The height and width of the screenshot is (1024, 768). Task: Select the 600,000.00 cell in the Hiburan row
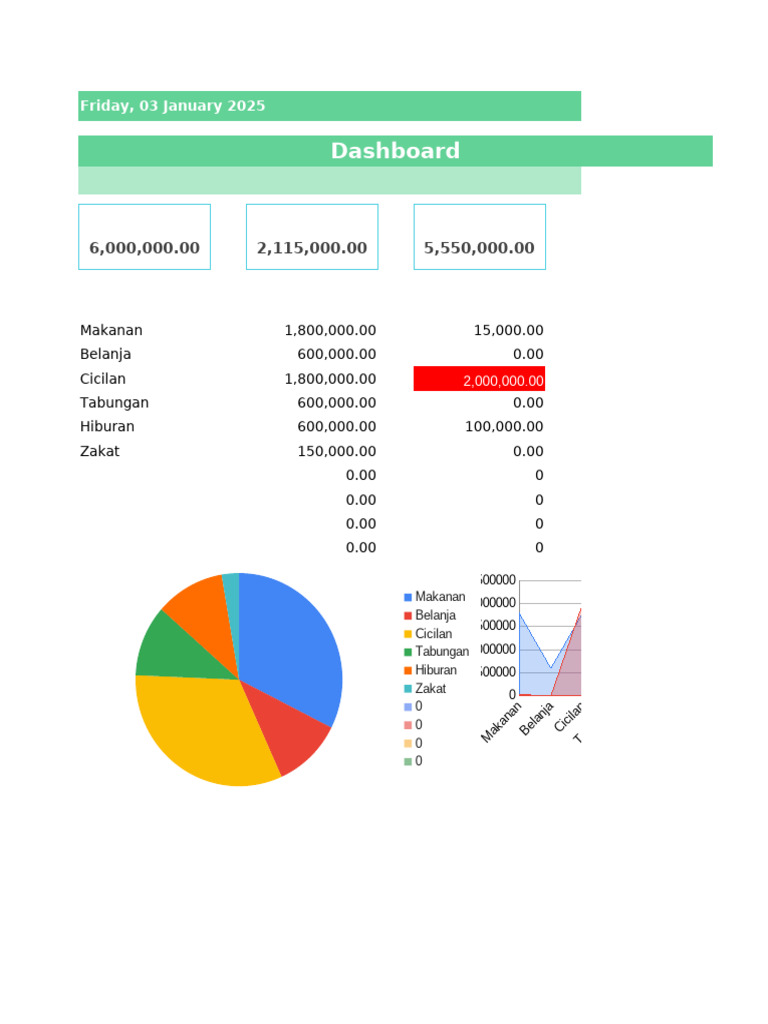pyautogui.click(x=336, y=426)
